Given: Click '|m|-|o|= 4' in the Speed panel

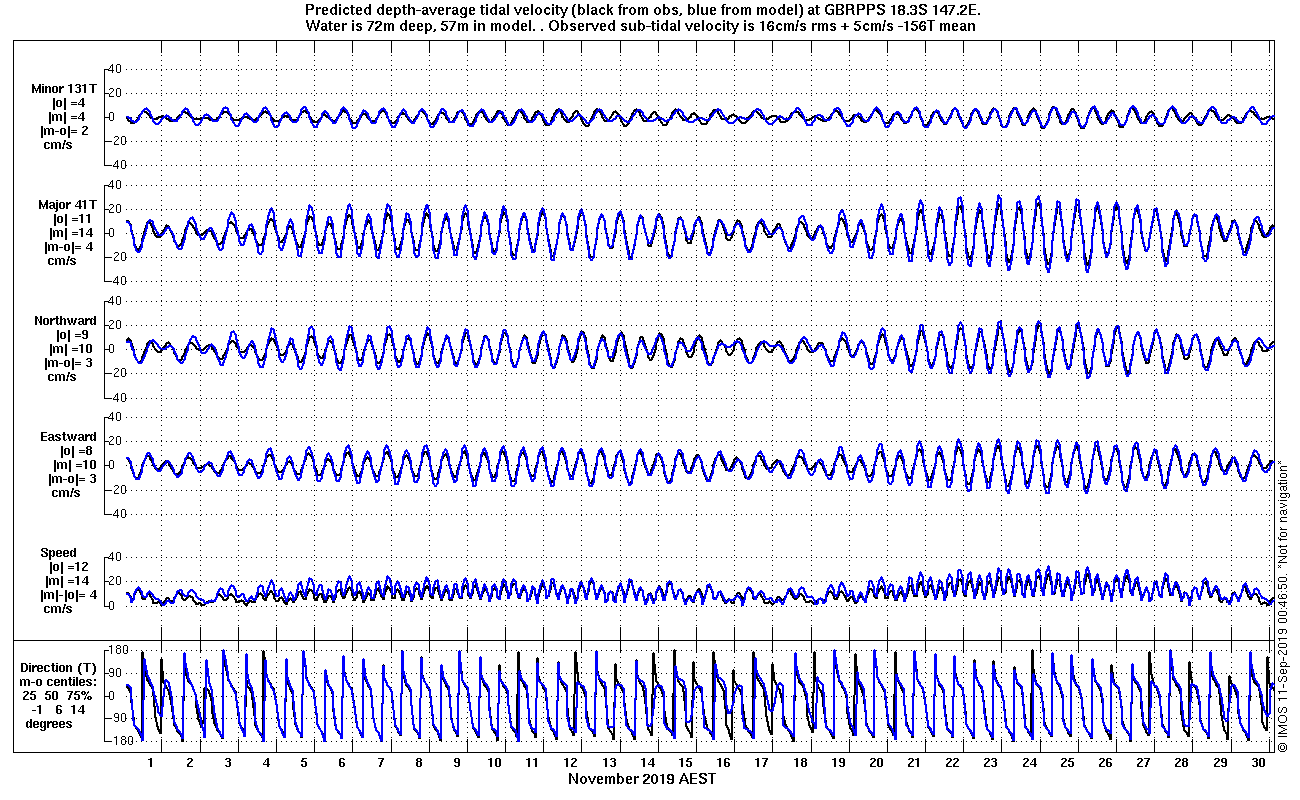Looking at the screenshot, I should pos(69,594).
